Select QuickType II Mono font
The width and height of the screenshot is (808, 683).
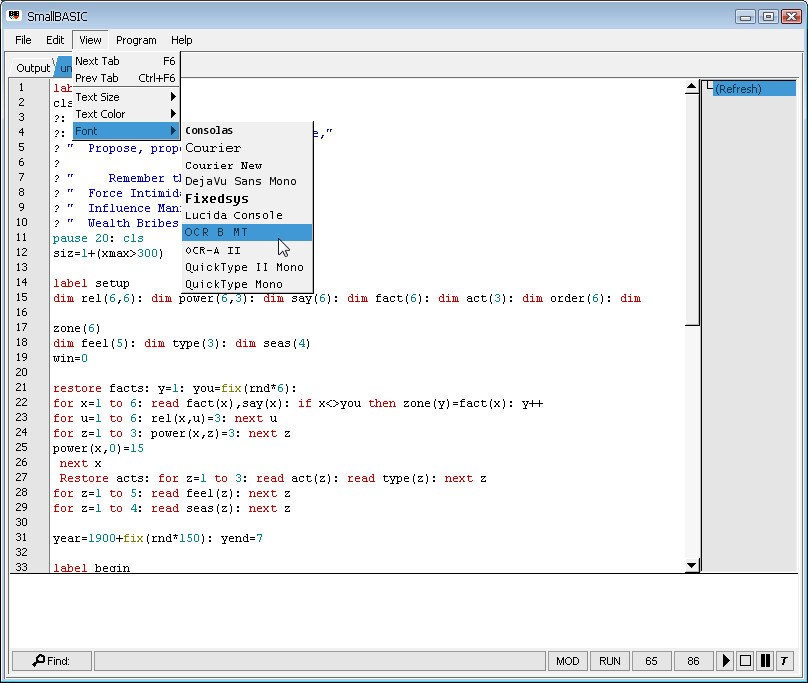pyautogui.click(x=247, y=267)
